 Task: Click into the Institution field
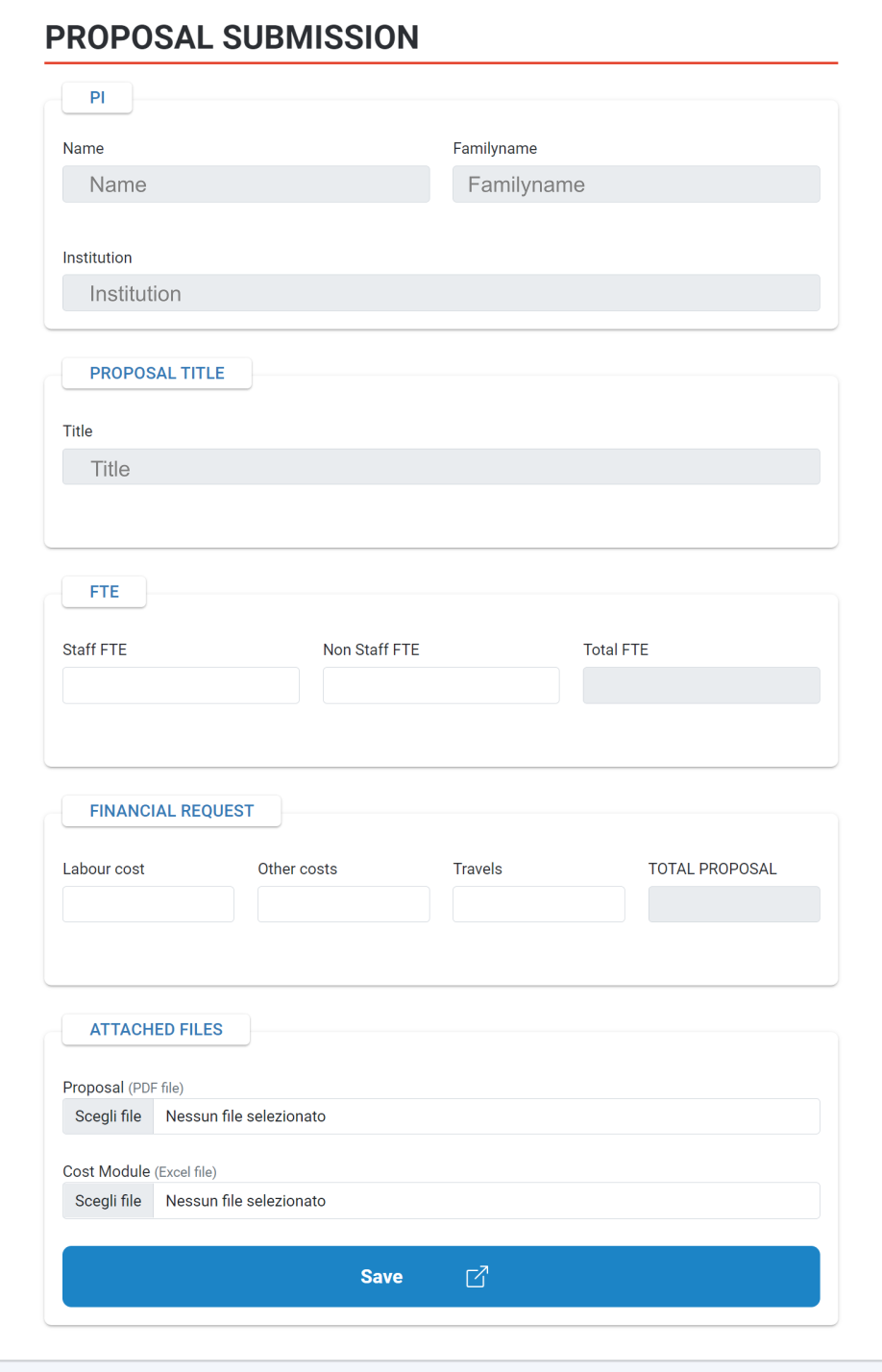tap(441, 293)
